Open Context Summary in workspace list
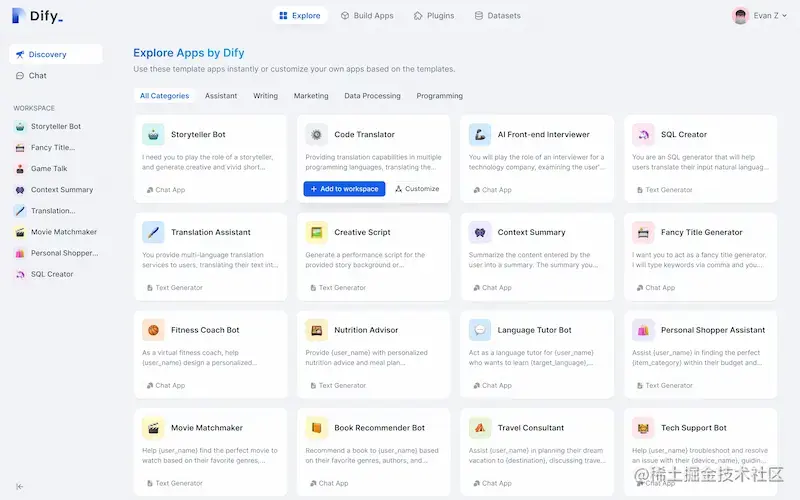Screen dimensions: 800x500 (x=56, y=190)
